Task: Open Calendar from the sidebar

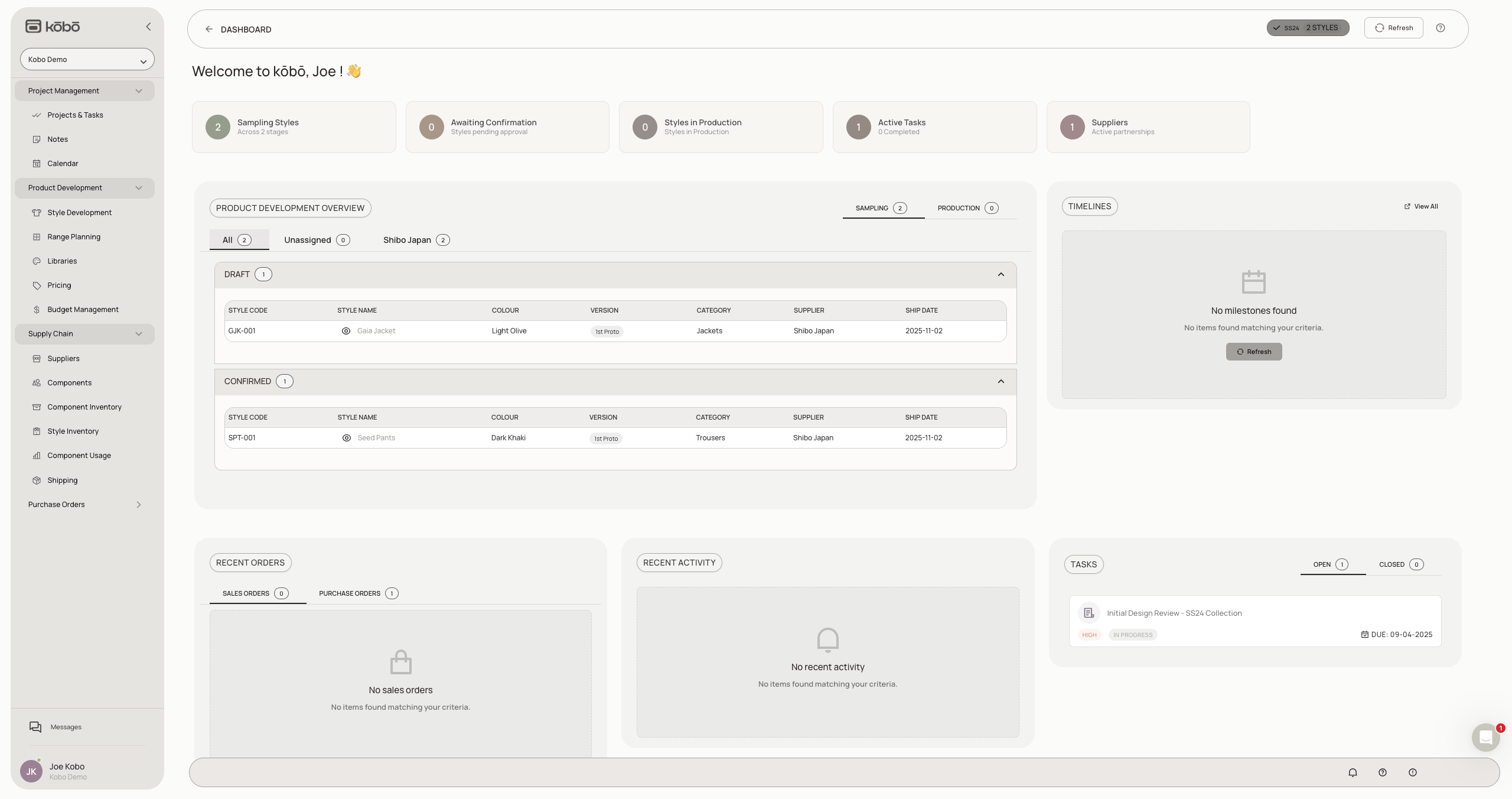Action: coord(63,164)
